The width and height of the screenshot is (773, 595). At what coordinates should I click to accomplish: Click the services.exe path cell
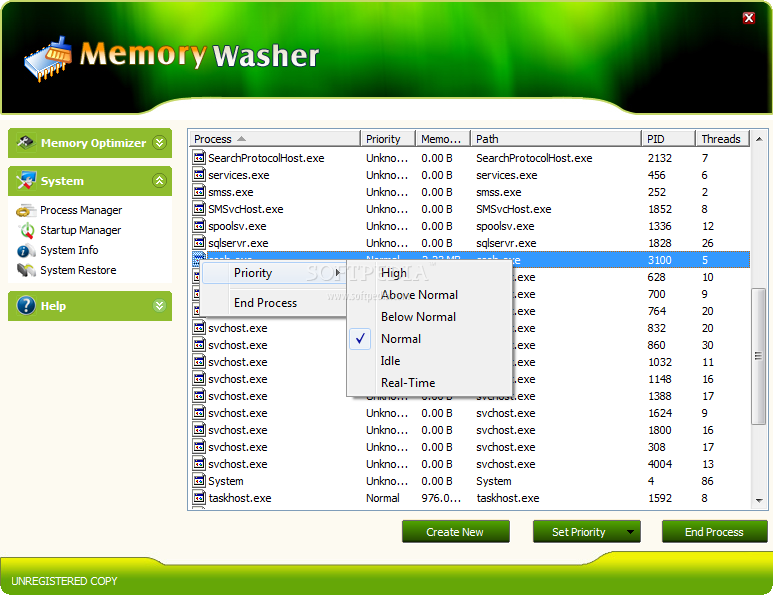pos(507,175)
